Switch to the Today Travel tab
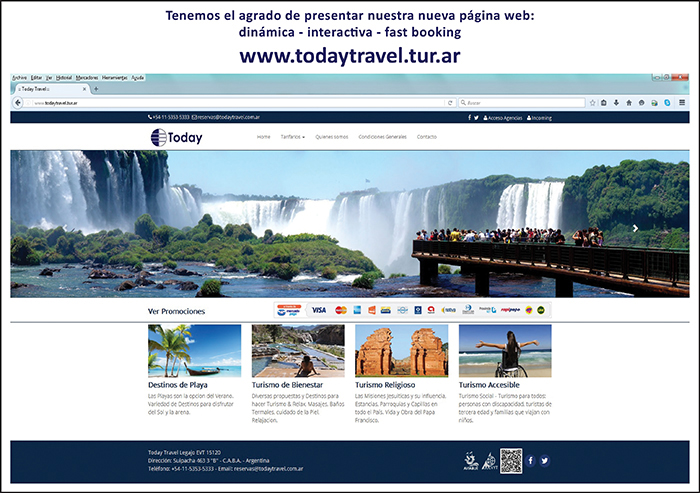The width and height of the screenshot is (700, 493). click(x=51, y=89)
